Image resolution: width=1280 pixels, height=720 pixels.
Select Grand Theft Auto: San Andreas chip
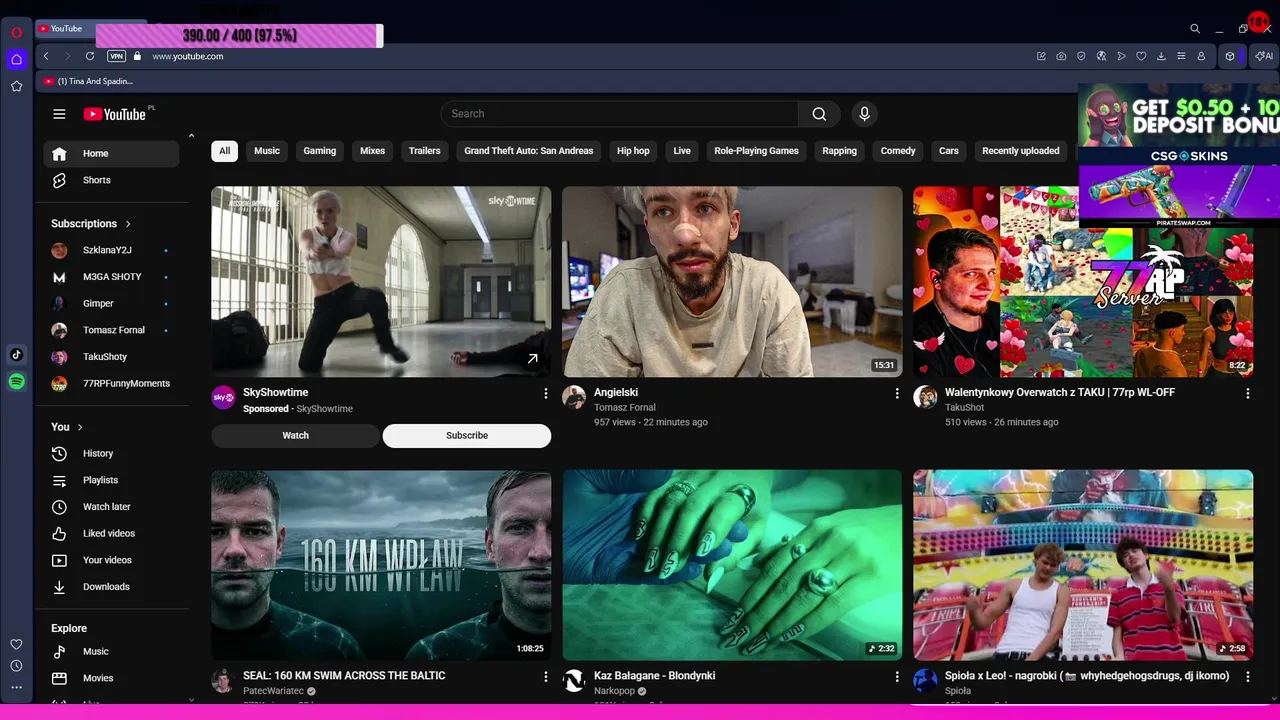click(529, 151)
